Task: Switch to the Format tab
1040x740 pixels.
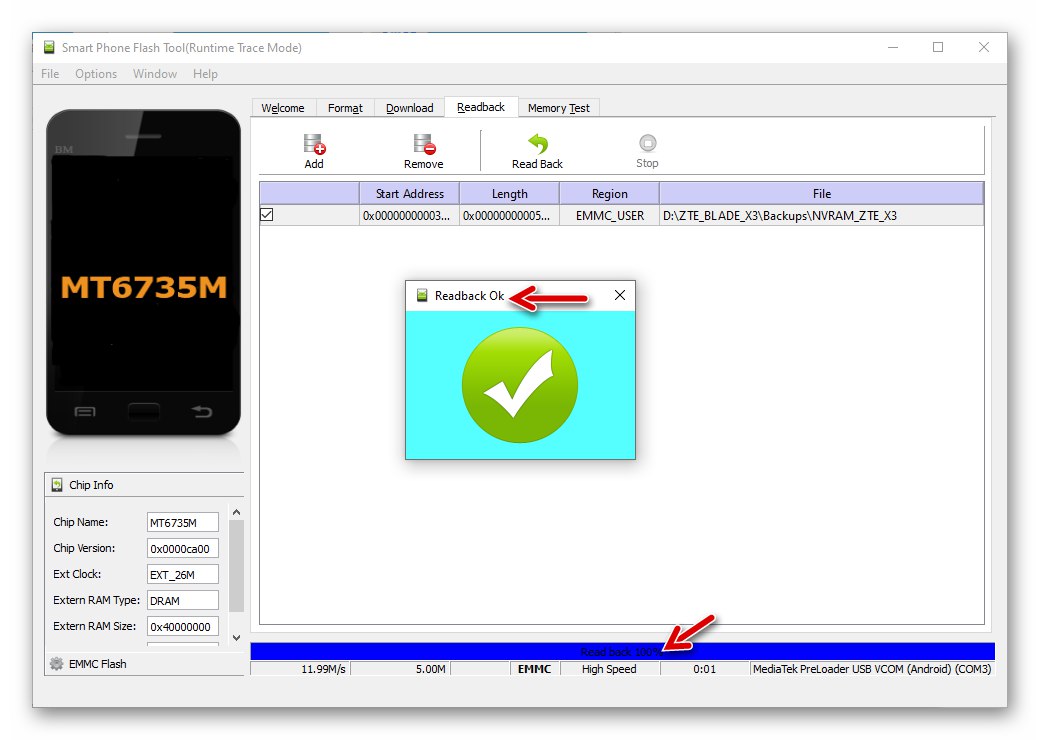Action: [345, 108]
